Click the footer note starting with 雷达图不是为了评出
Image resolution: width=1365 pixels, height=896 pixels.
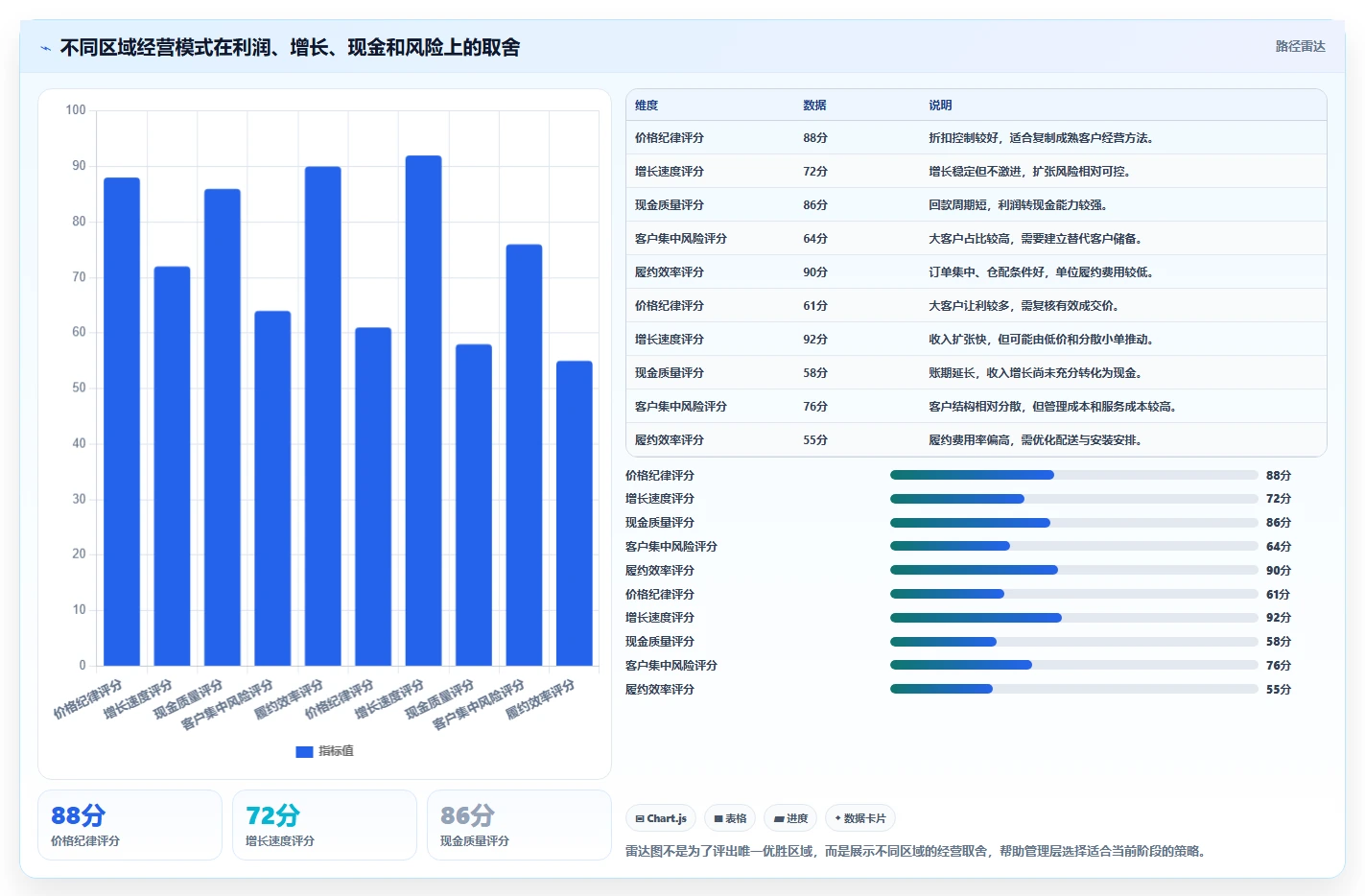[x=918, y=851]
